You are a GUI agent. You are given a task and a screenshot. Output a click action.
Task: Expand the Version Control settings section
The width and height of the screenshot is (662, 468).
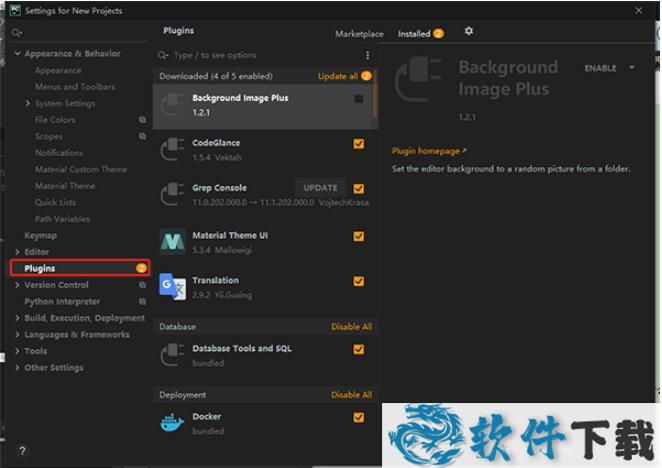(x=17, y=285)
